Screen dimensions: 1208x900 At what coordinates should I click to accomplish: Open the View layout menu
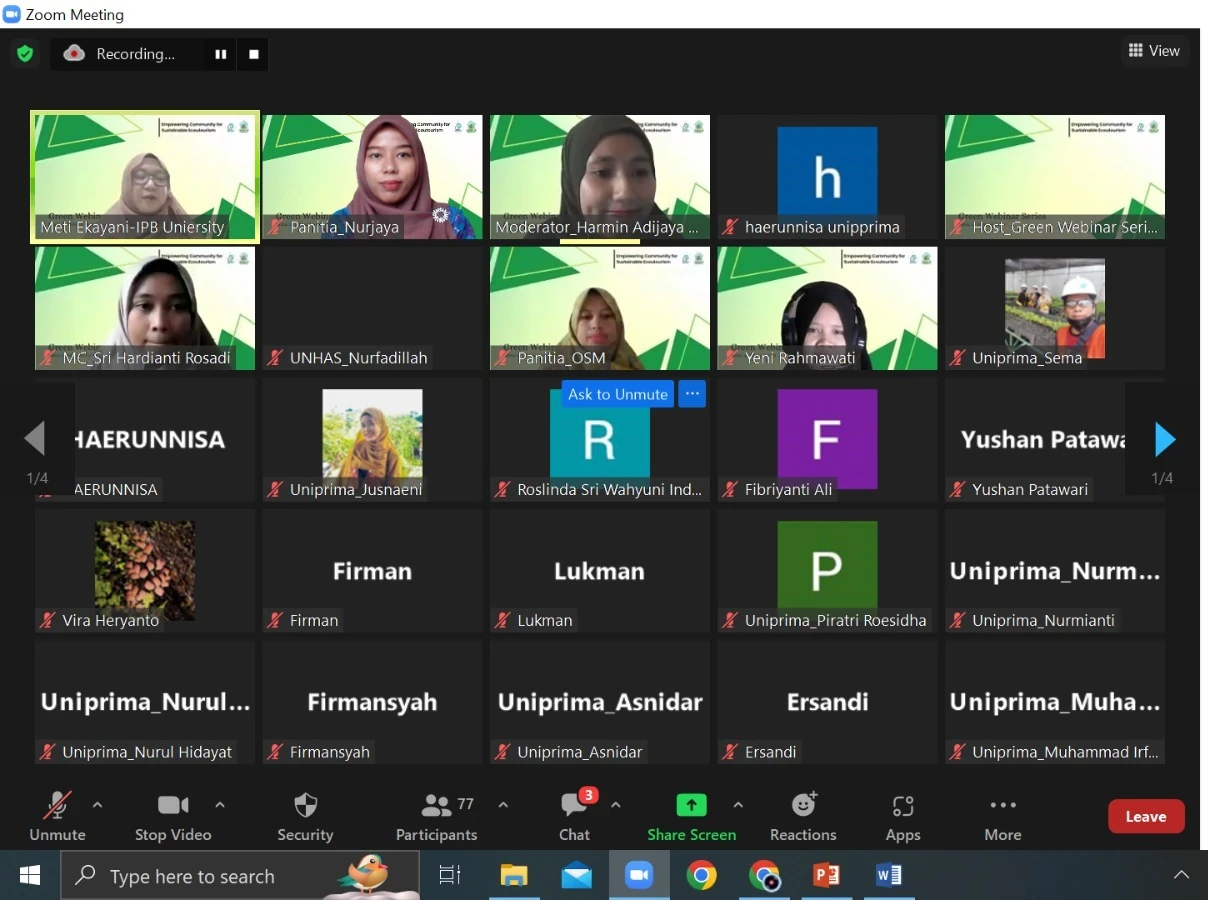point(1154,51)
